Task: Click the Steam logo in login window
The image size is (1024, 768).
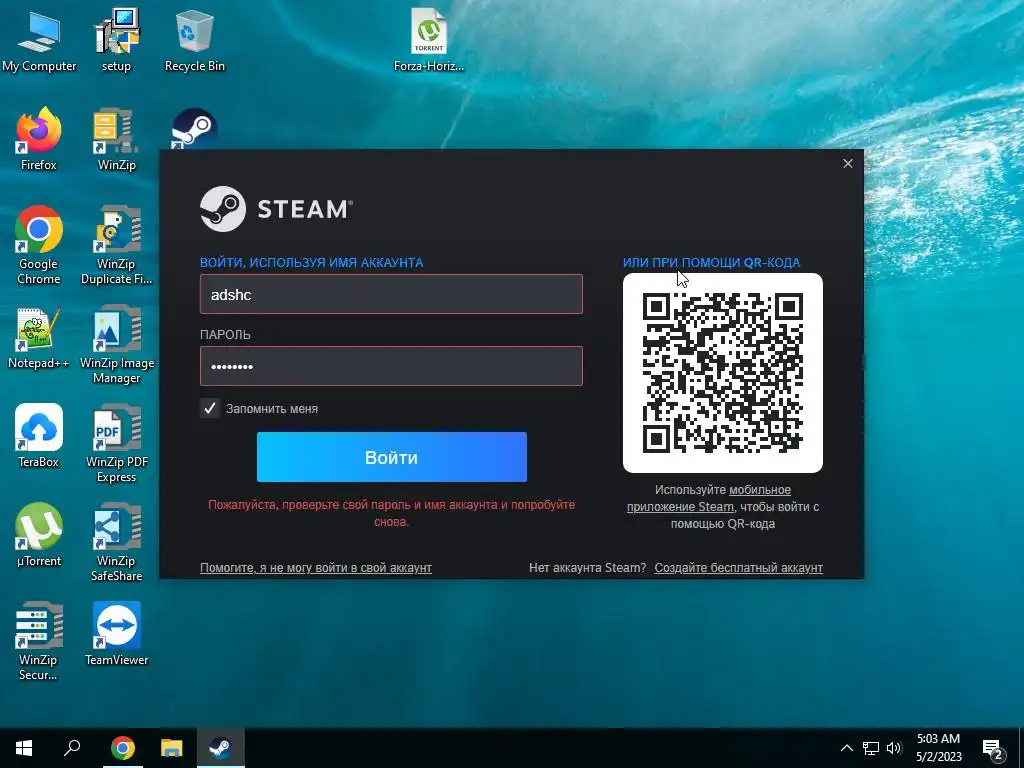Action: point(276,209)
